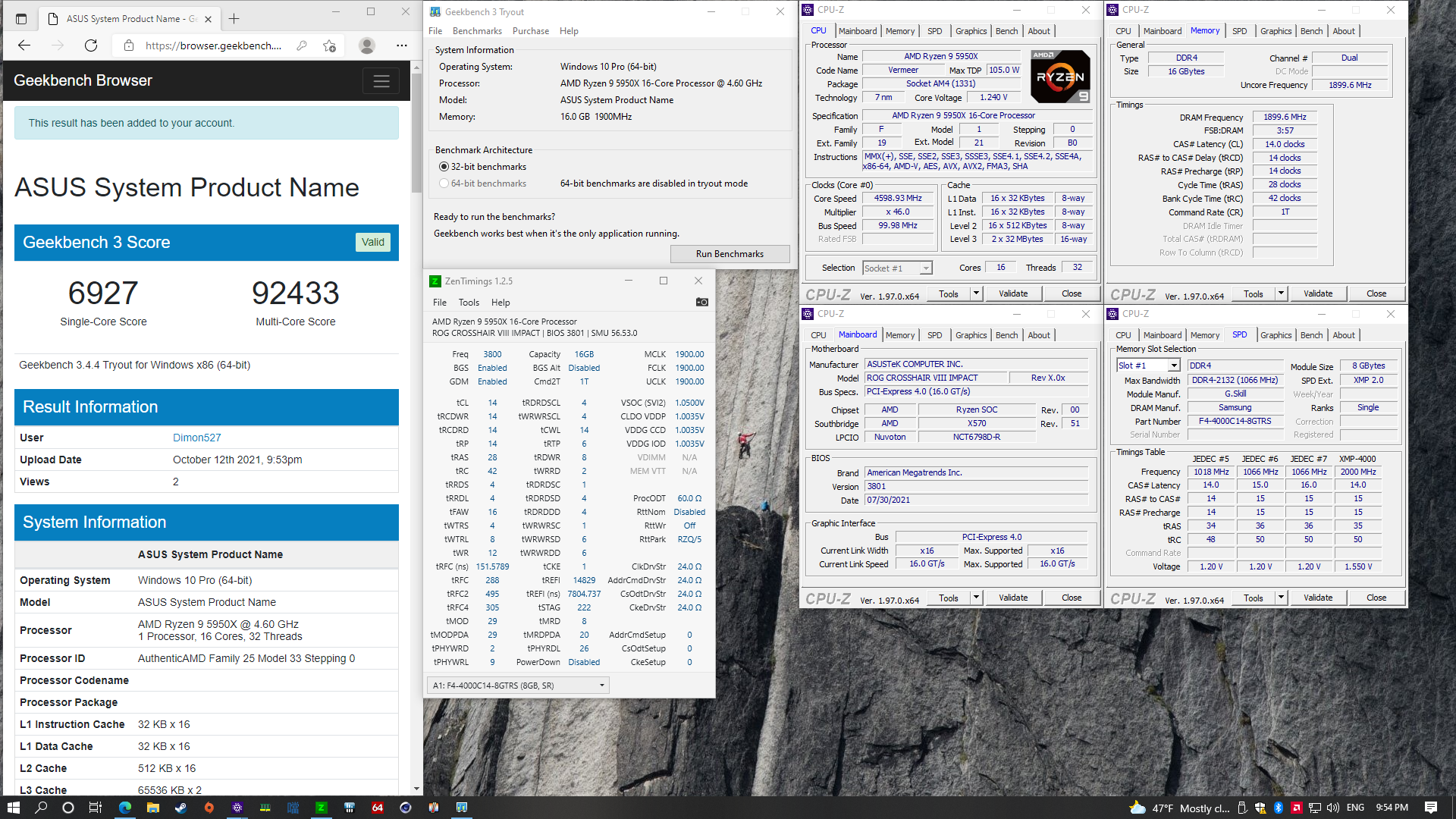Refresh the Geekbench browser page

tap(91, 45)
